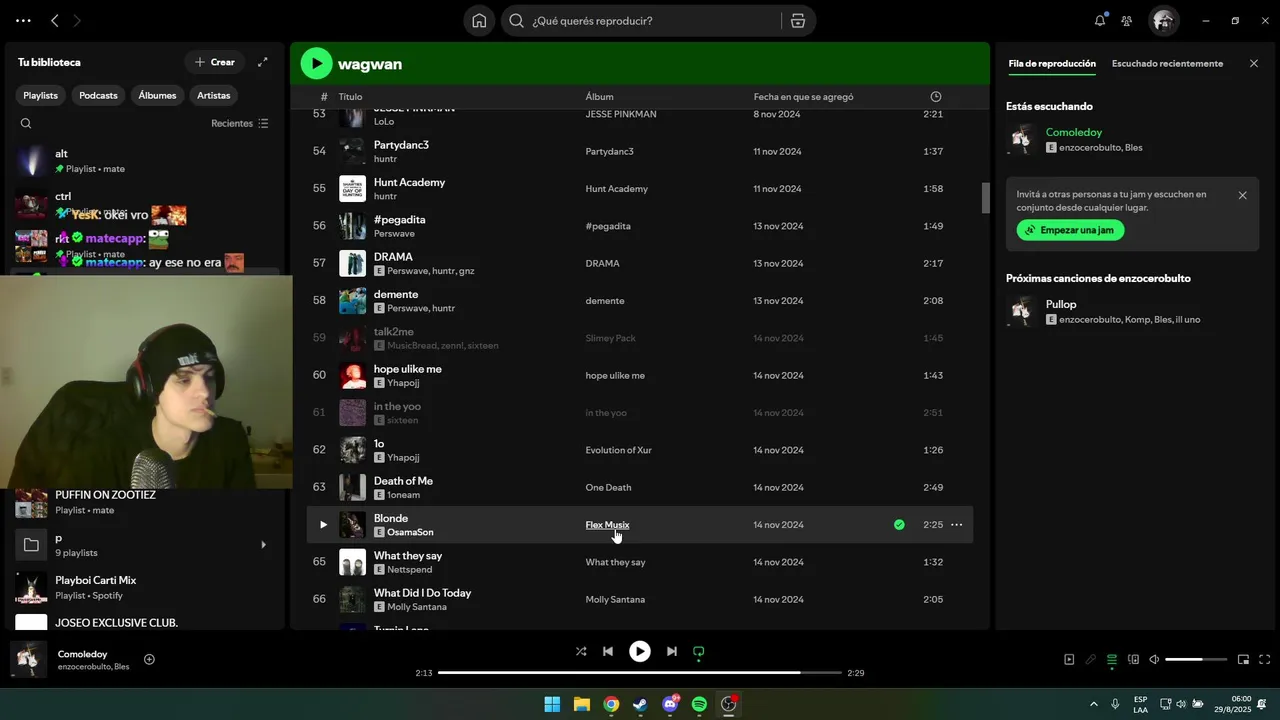Skip to previous track
This screenshot has height=720, width=1280.
[608, 651]
